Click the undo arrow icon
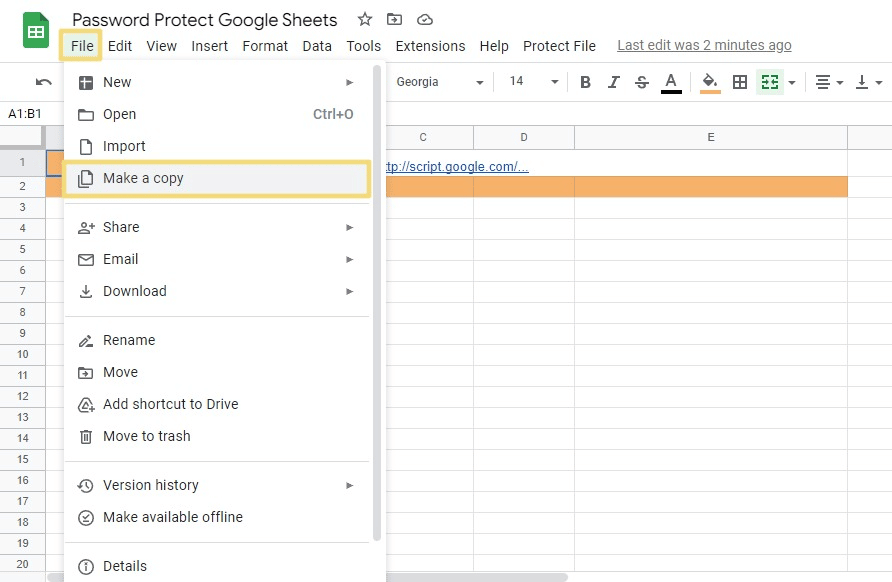Viewport: 892px width, 582px height. (43, 82)
